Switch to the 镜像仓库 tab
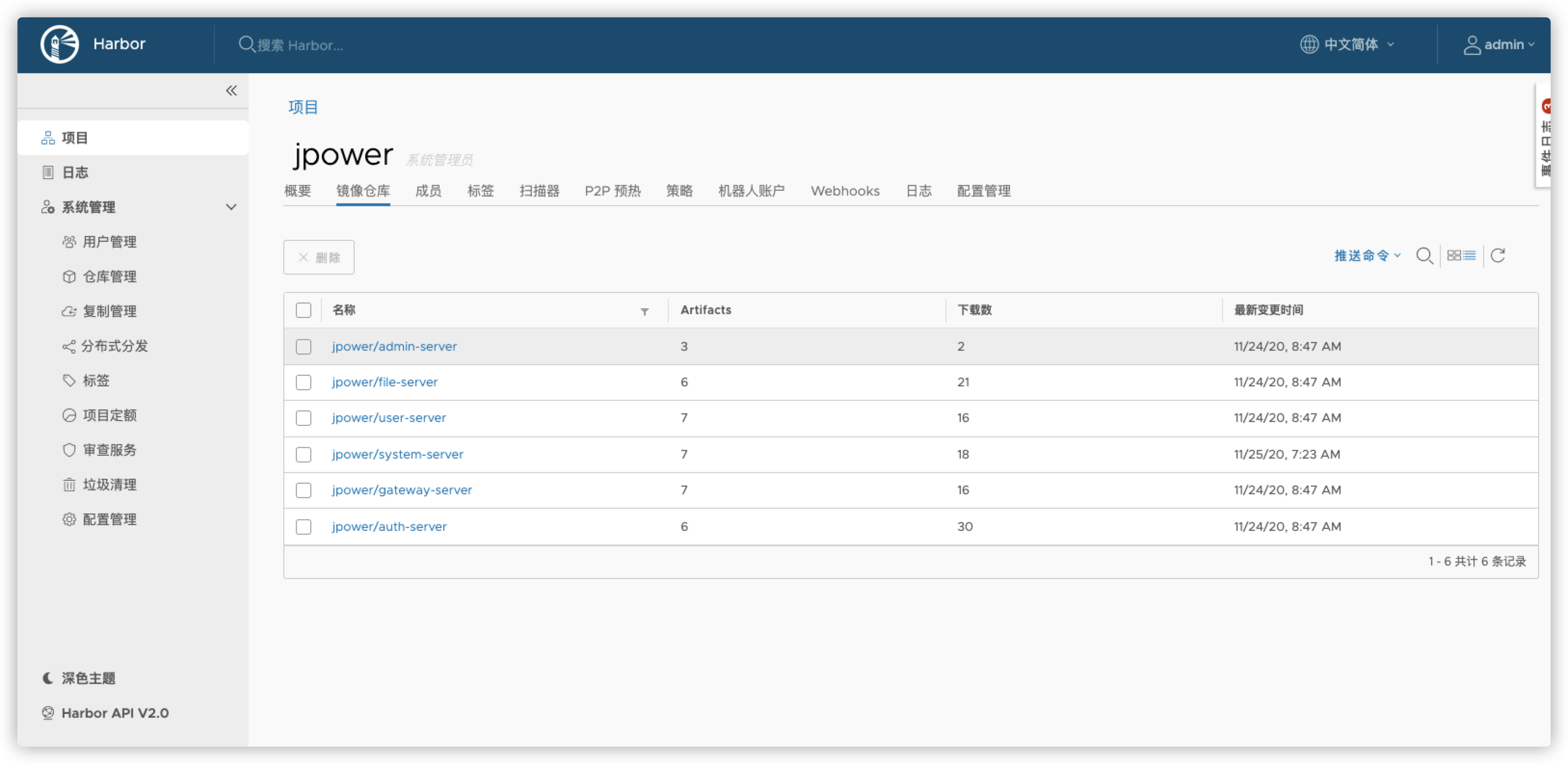Screen dimensions: 1568x764 [x=363, y=191]
